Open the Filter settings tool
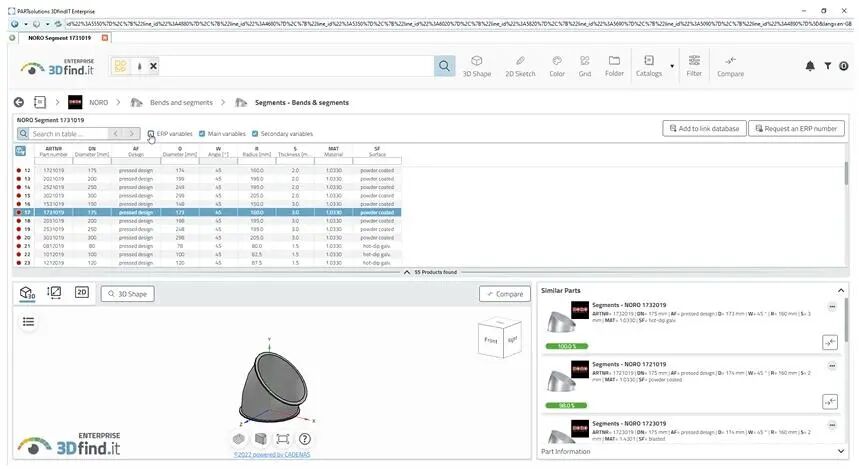Viewport: 859px width, 469px height. tap(694, 66)
